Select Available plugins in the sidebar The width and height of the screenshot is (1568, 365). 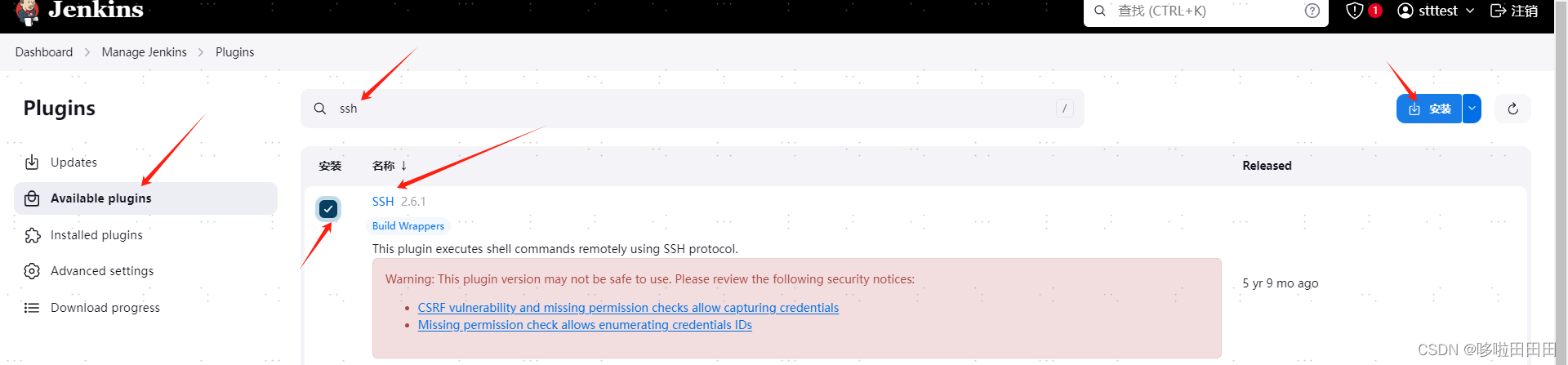100,198
